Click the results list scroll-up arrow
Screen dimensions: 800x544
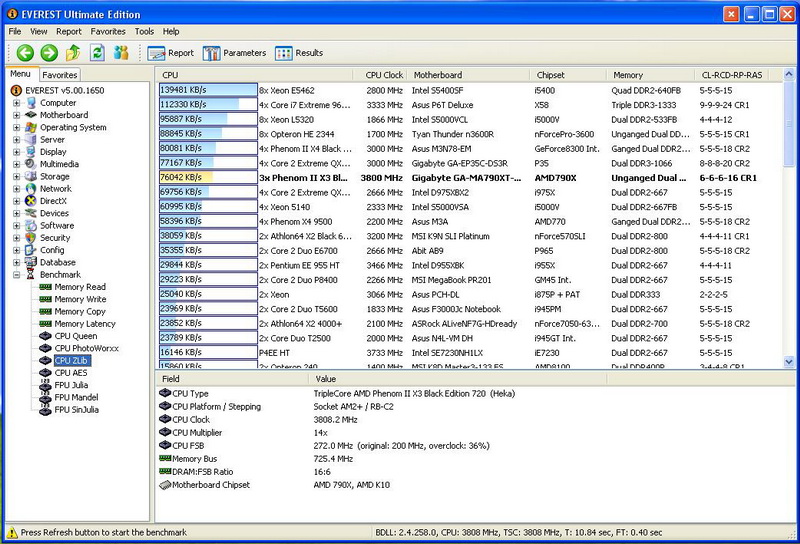pyautogui.click(x=789, y=75)
